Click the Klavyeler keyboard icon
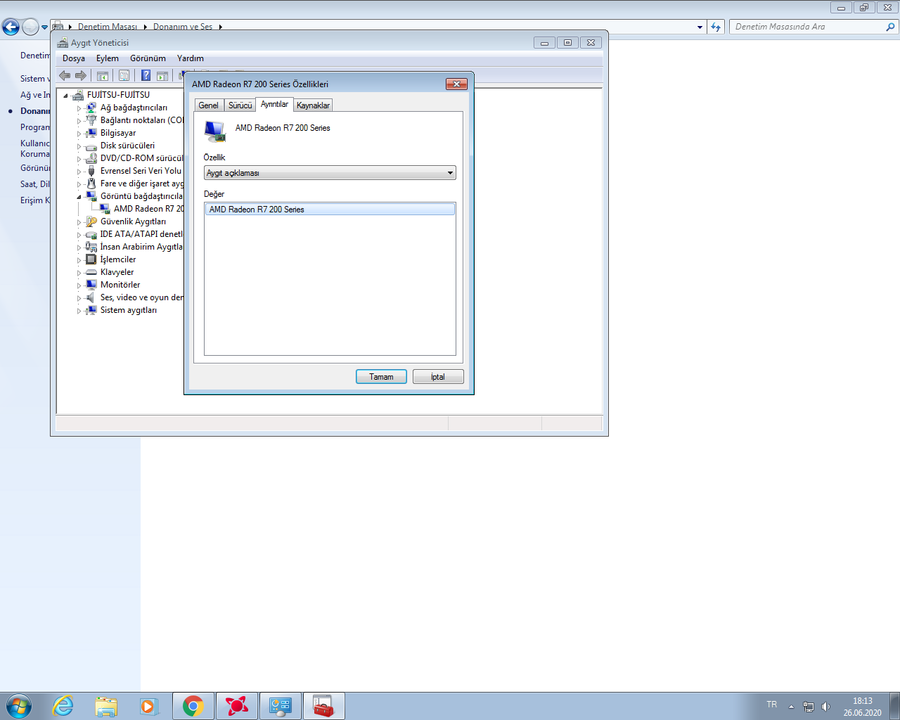 (91, 272)
